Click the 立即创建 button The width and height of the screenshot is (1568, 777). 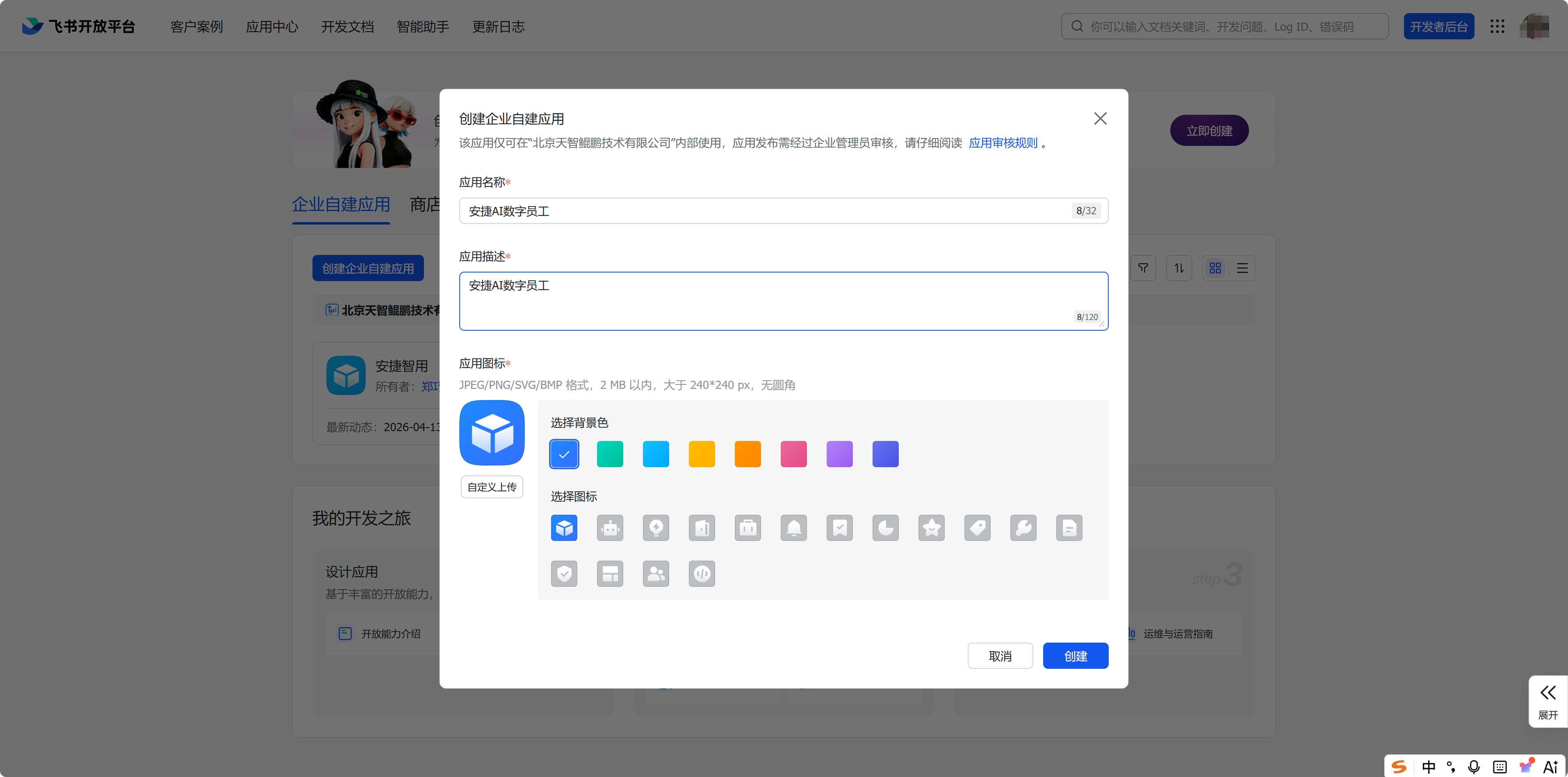1209,130
